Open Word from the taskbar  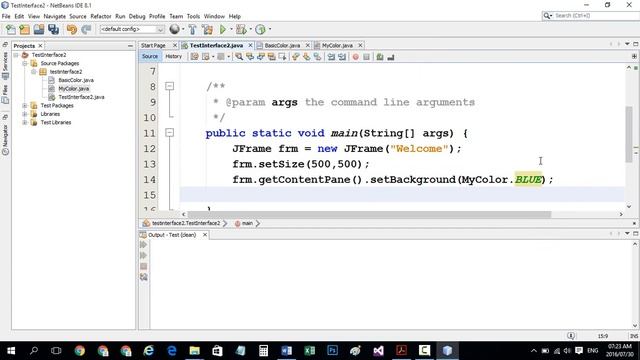click(x=287, y=350)
